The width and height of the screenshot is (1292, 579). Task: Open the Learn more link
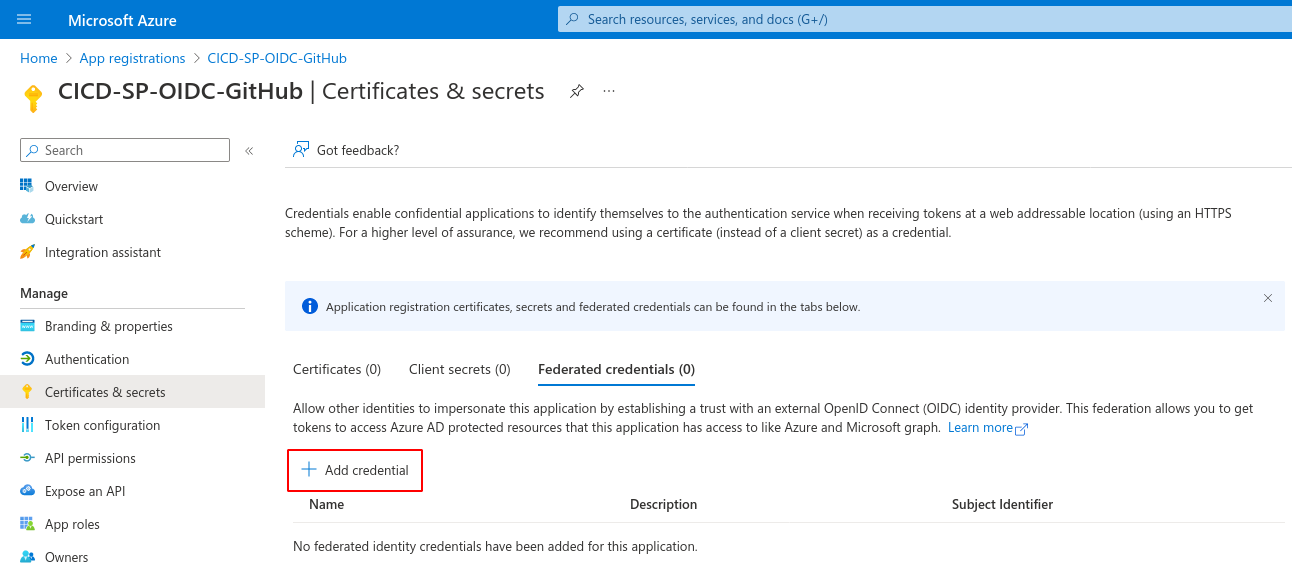tap(981, 428)
